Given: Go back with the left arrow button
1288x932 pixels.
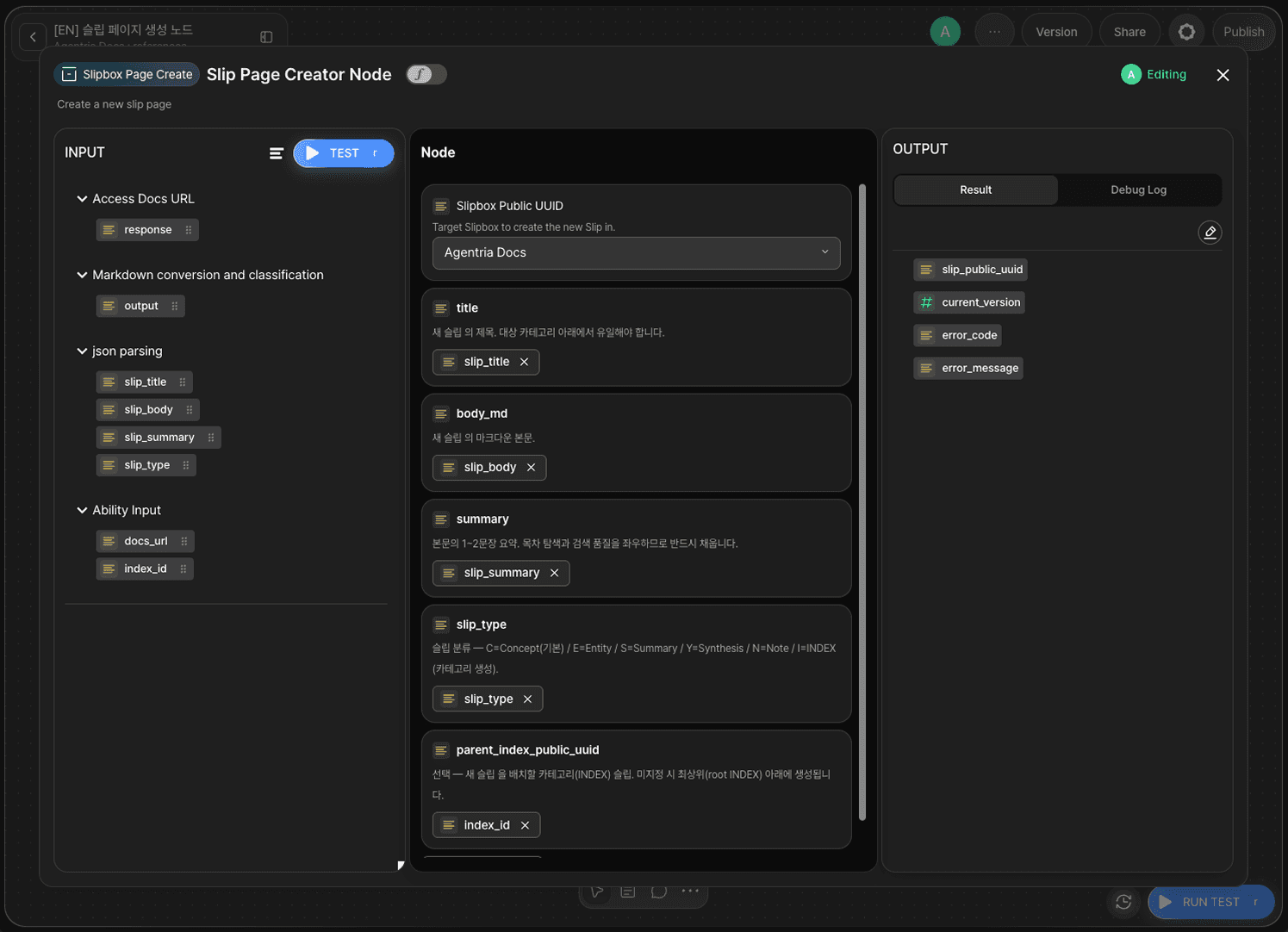Looking at the screenshot, I should (x=33, y=36).
